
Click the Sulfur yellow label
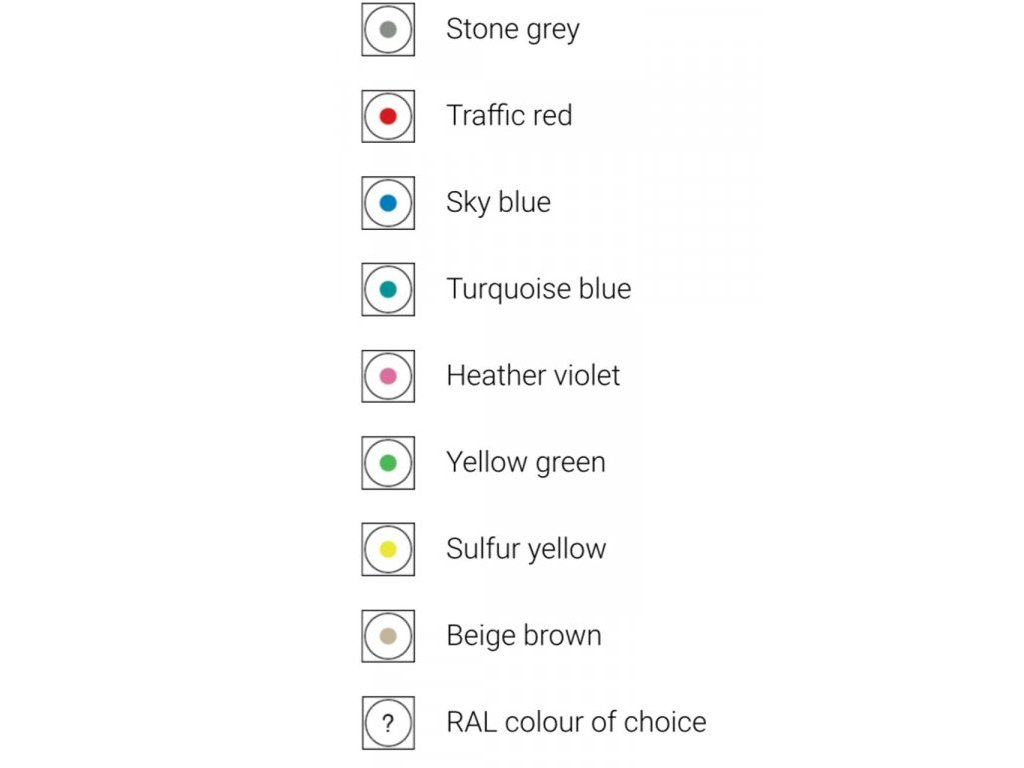coord(526,549)
